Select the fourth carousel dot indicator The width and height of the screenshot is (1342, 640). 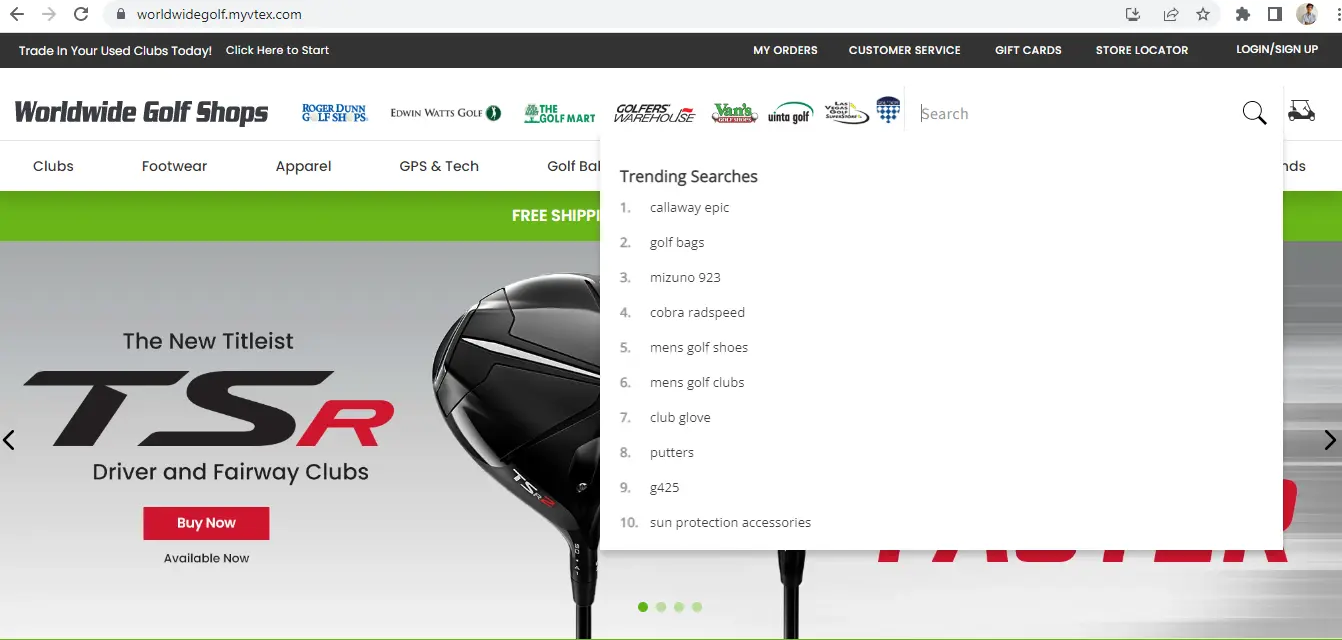point(697,607)
